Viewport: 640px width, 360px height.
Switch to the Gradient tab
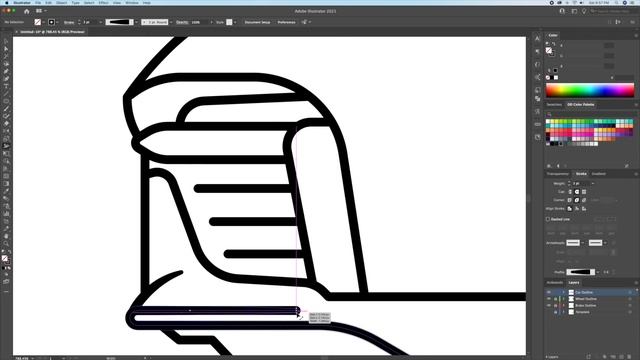pos(599,174)
